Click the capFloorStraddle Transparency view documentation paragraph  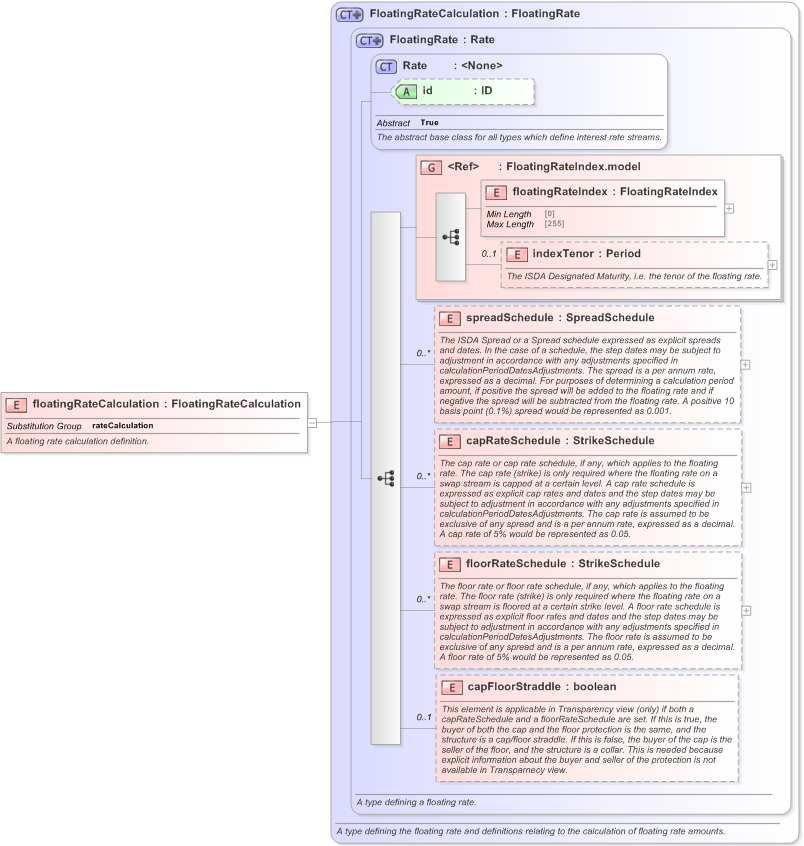coord(587,740)
